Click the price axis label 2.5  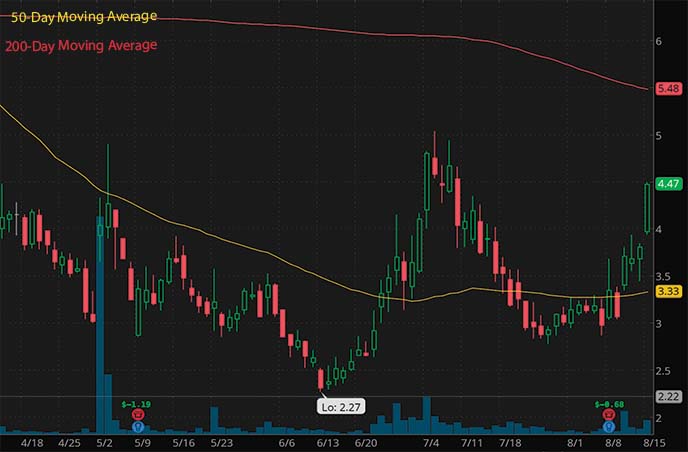point(663,371)
